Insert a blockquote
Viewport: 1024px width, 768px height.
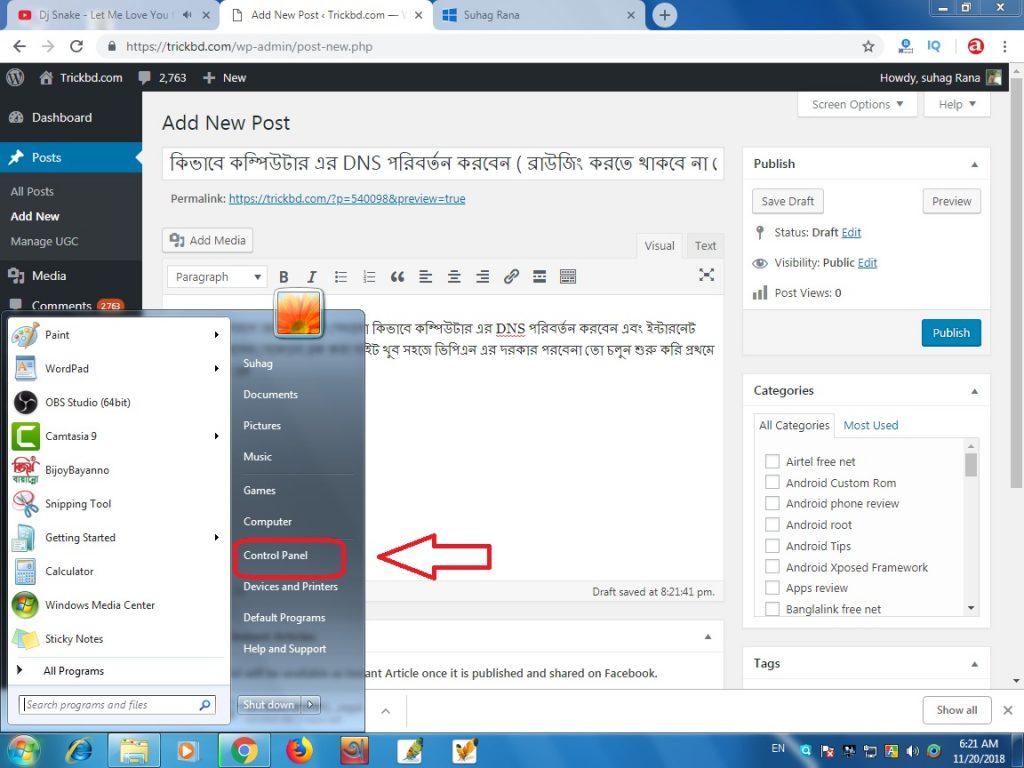[397, 277]
